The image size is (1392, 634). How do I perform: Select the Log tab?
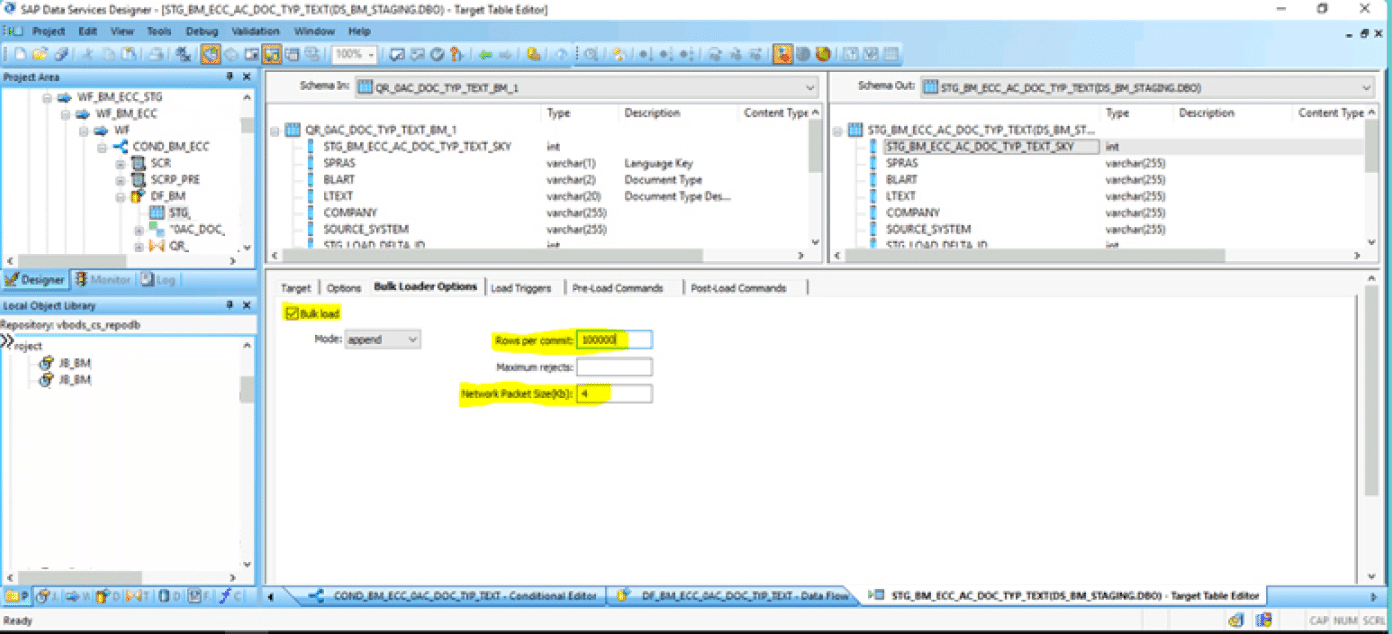(x=158, y=280)
